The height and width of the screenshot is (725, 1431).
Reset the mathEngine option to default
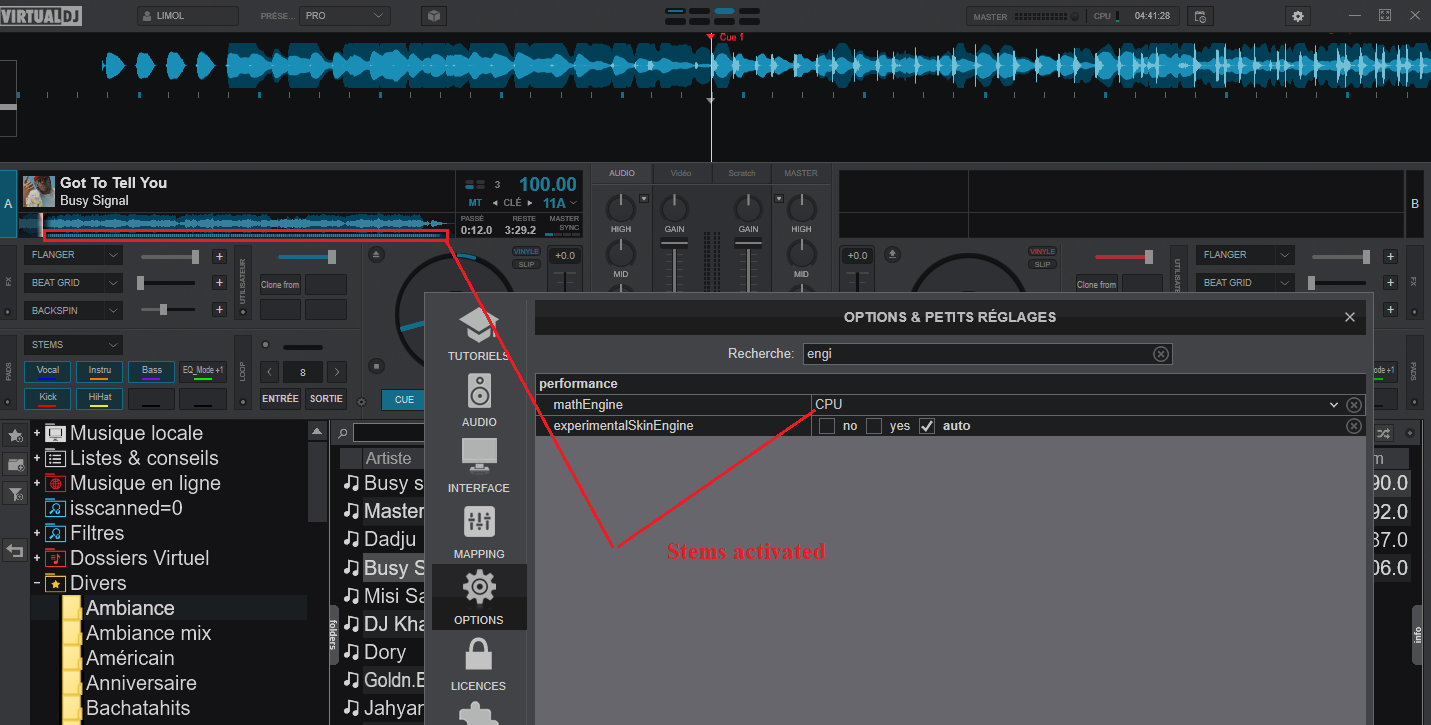coord(1353,405)
